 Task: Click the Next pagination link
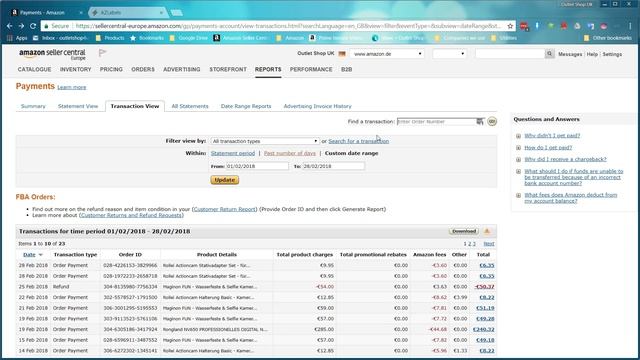489,244
